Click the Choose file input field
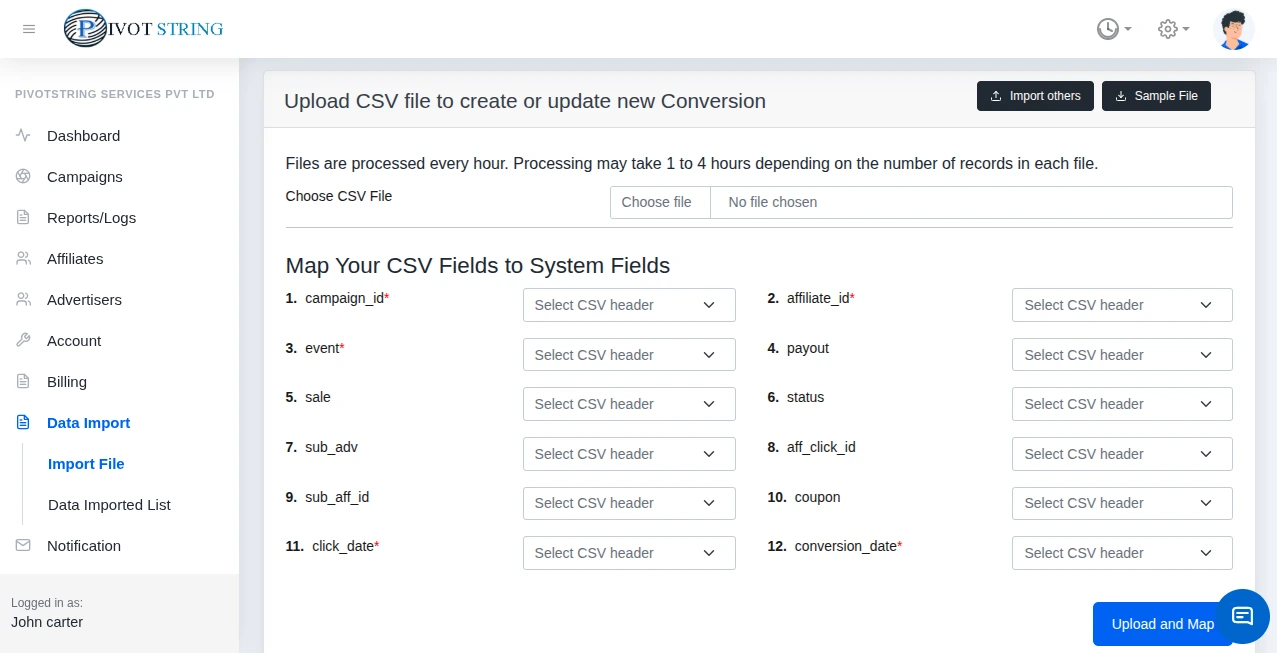 click(x=659, y=202)
